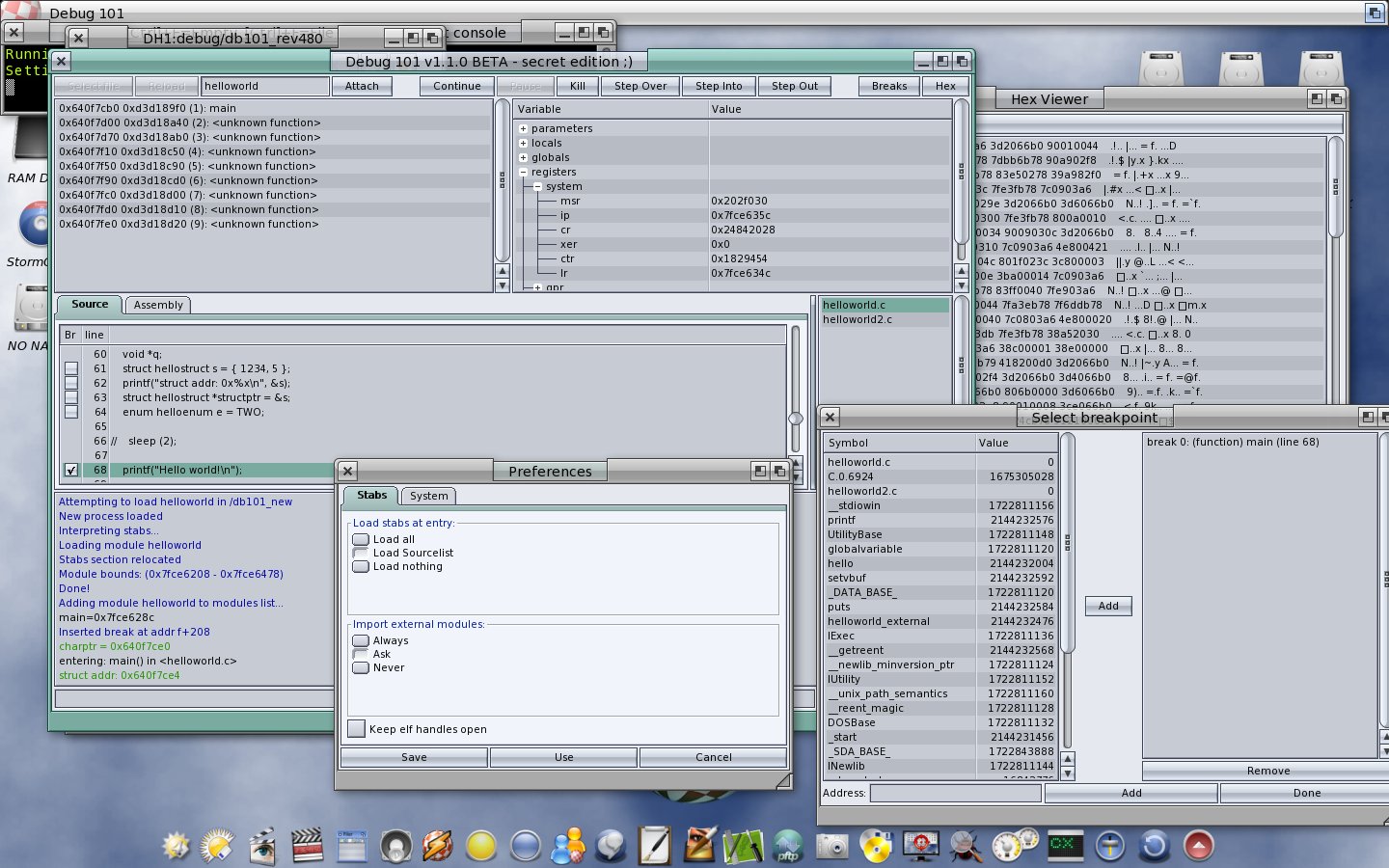Open the clapperboard with eye dock icon
1389x868 pixels.
click(x=262, y=846)
